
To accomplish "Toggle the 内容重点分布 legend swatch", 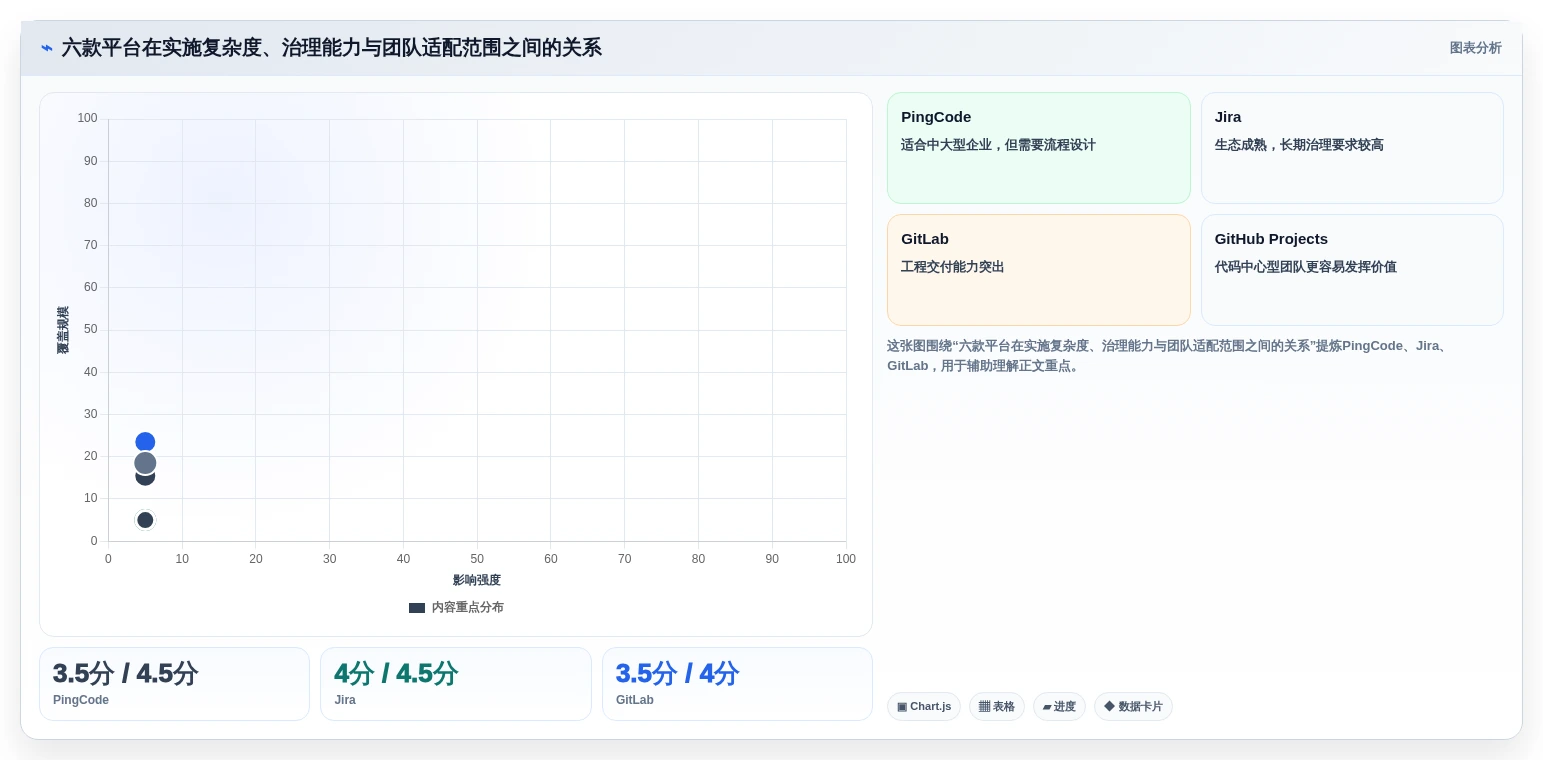I will (x=417, y=608).
